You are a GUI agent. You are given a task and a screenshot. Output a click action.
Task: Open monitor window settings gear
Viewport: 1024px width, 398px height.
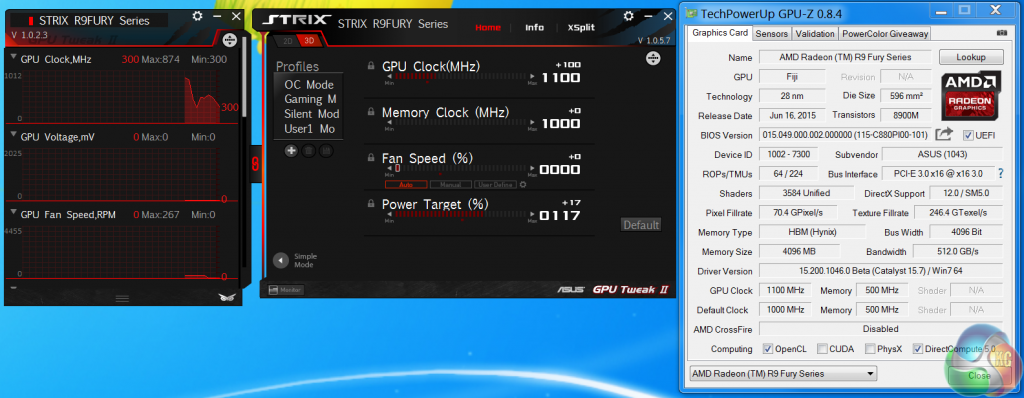pyautogui.click(x=197, y=16)
